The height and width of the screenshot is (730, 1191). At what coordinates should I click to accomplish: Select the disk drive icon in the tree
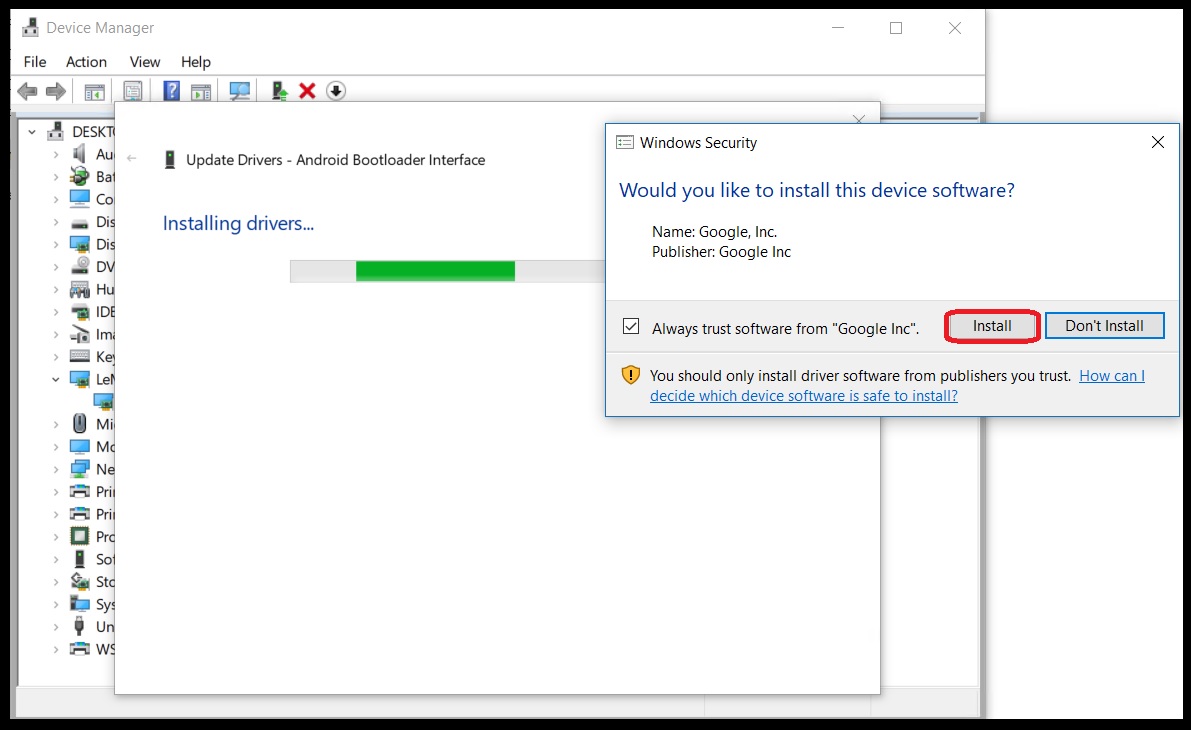[79, 223]
